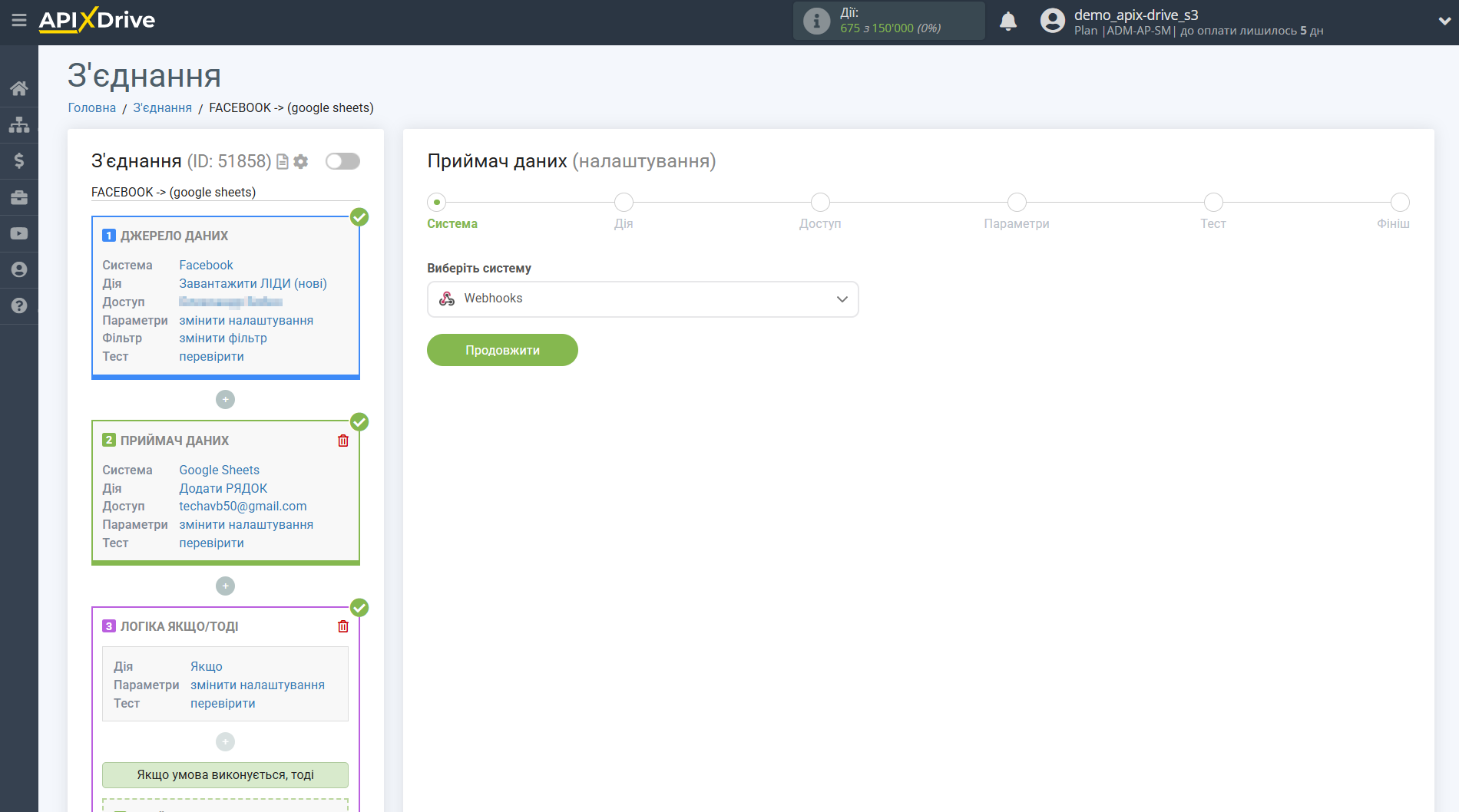Click ПРИЙМАЧ ДАНИХ block header
Image resolution: width=1459 pixels, height=812 pixels.
pos(174,441)
